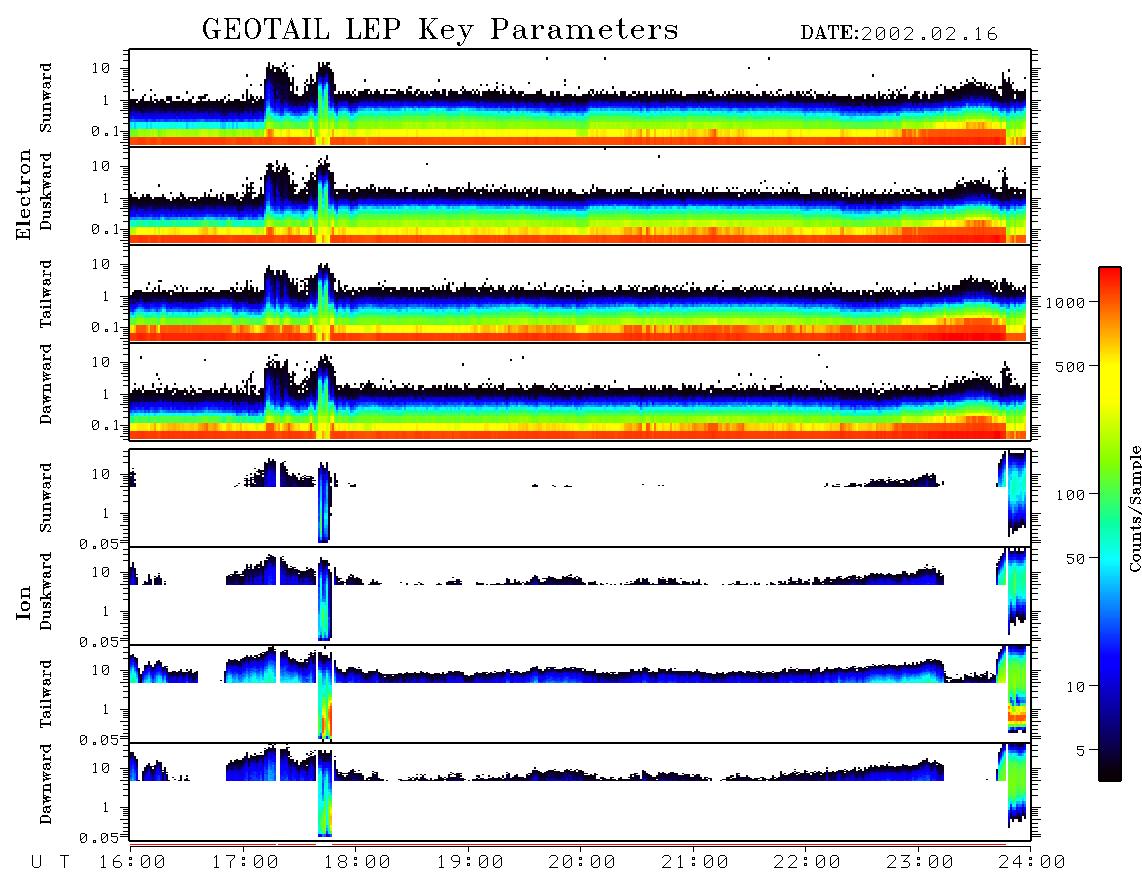Click the title 'GEOTAIL LEP Key Parameters'
Viewport: 1142px width, 880px height.
click(440, 29)
